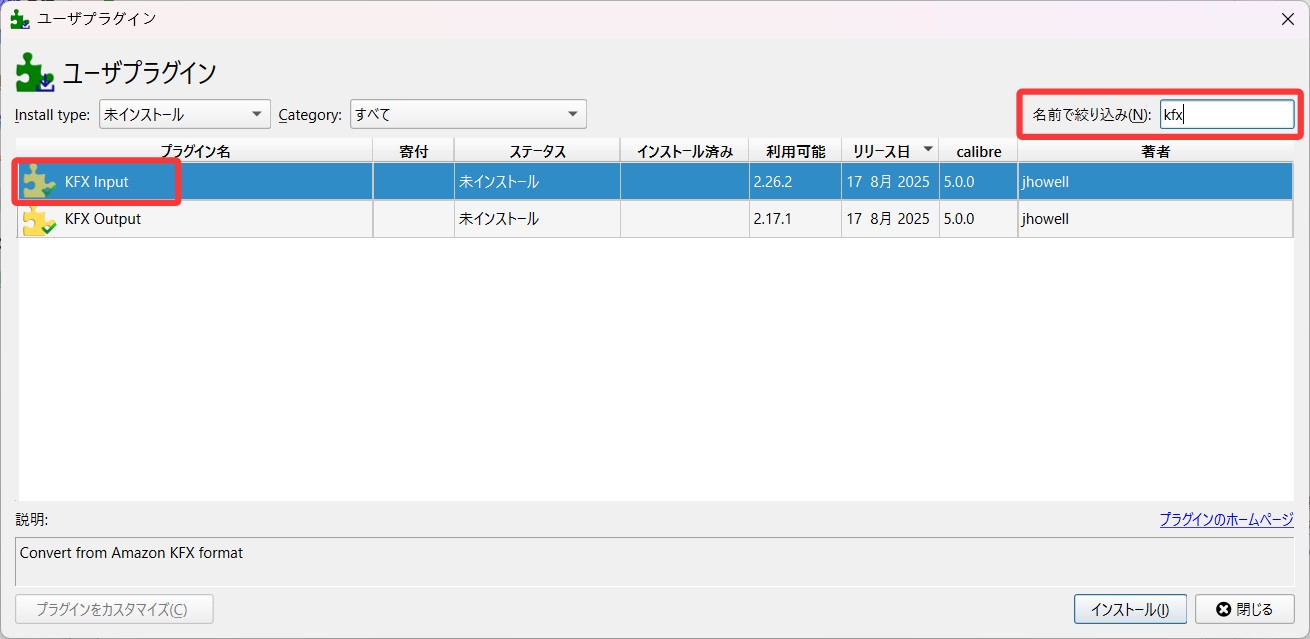Viewport: 1310px width, 639px height.
Task: Sort by ステータス column header
Action: 537,151
